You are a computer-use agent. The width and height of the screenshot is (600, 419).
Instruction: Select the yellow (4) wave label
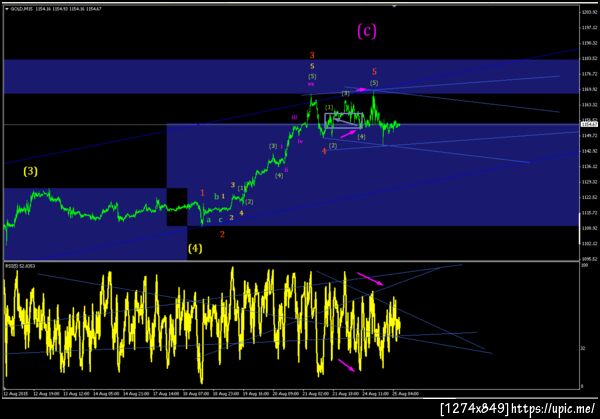tap(195, 249)
